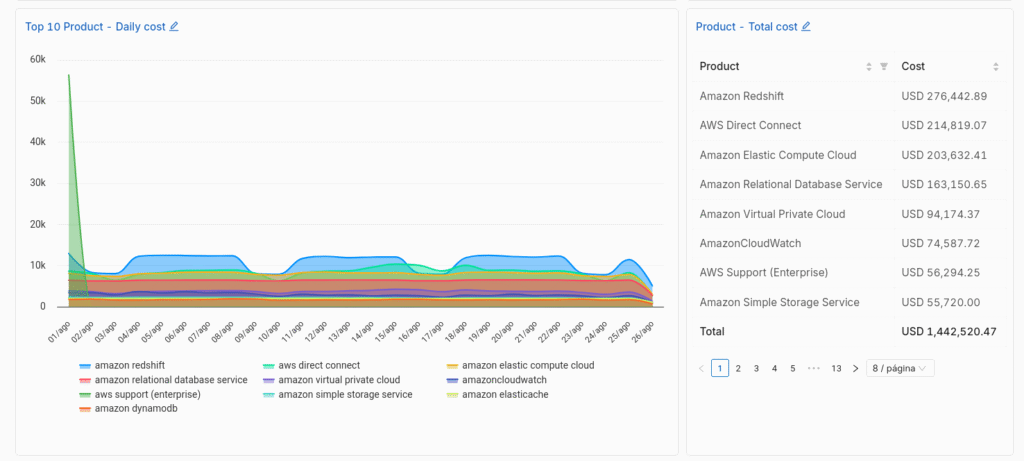
Task: Edit the Product Total cost panel title
Action: tap(806, 27)
